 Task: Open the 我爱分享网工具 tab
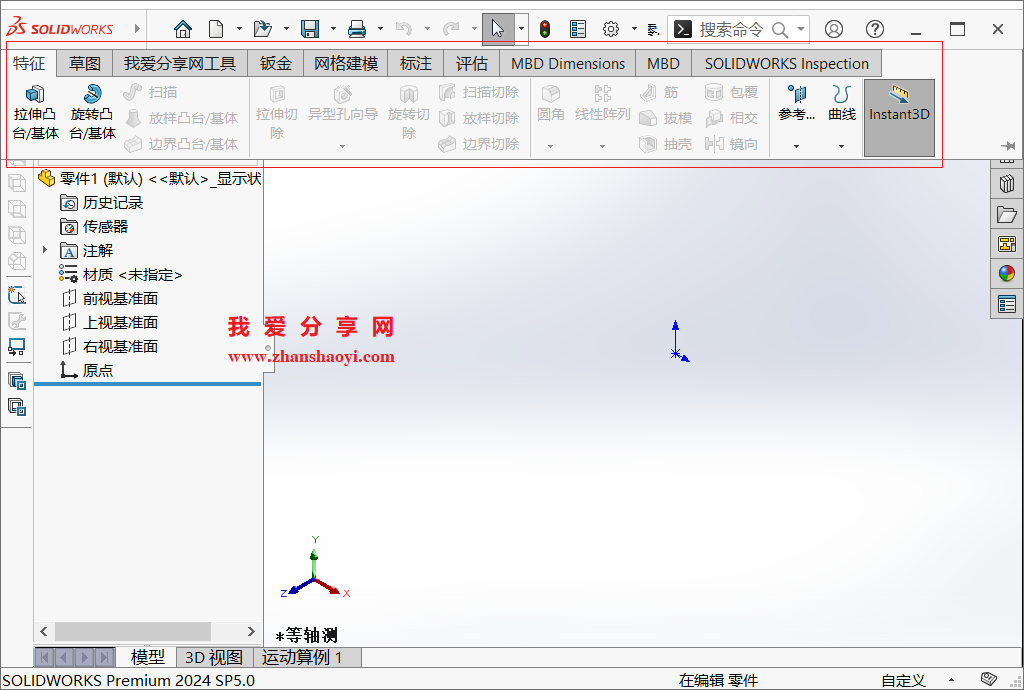click(180, 63)
